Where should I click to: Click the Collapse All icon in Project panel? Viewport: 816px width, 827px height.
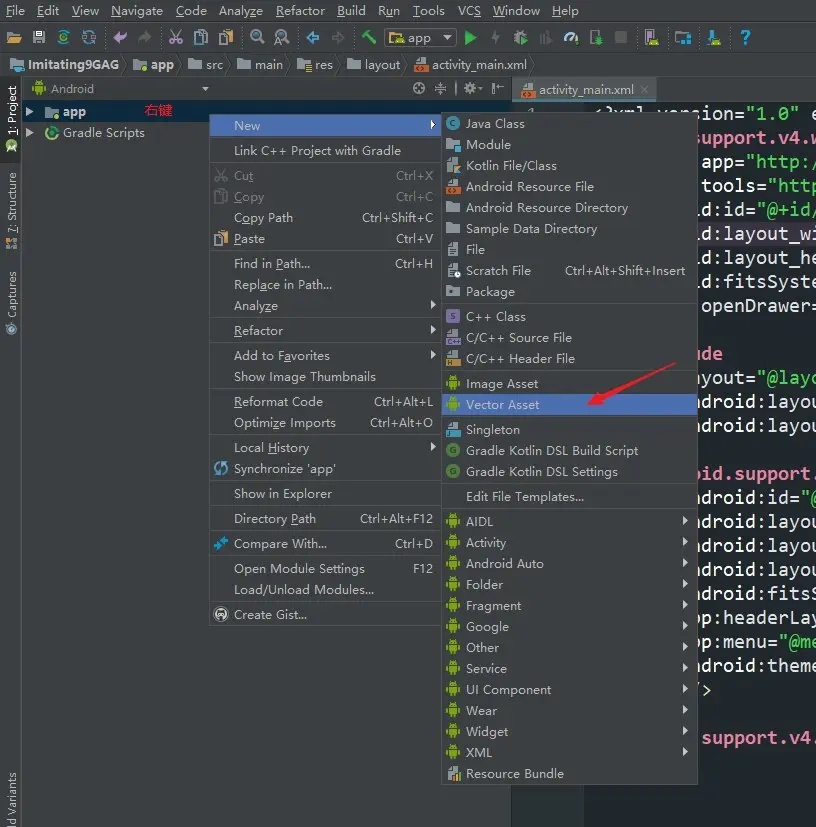(x=440, y=89)
